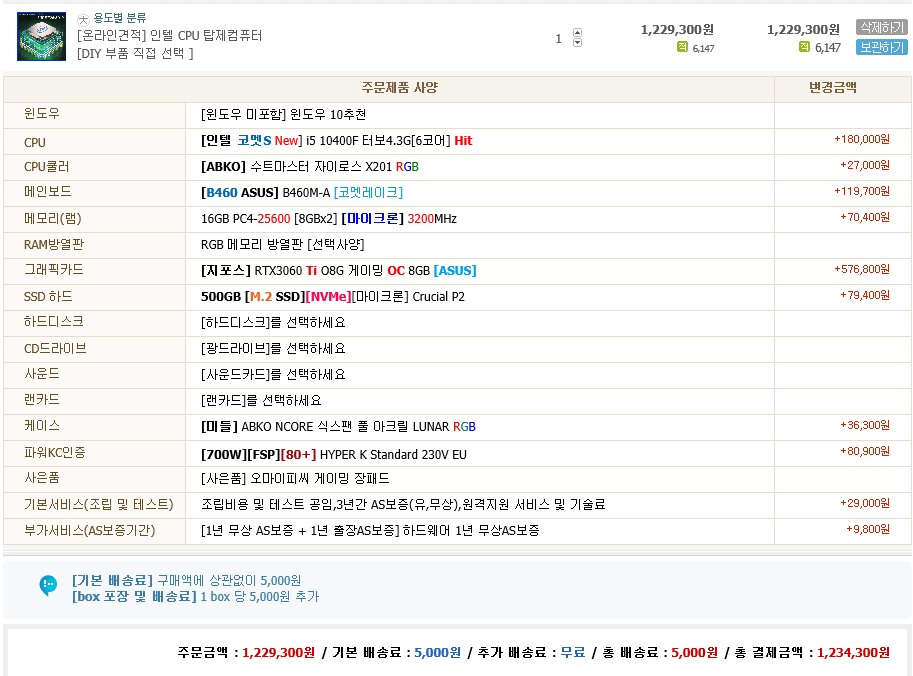The width and height of the screenshot is (913, 676).
Task: Click the 주문제품 사양 column header
Action: (x=399, y=88)
